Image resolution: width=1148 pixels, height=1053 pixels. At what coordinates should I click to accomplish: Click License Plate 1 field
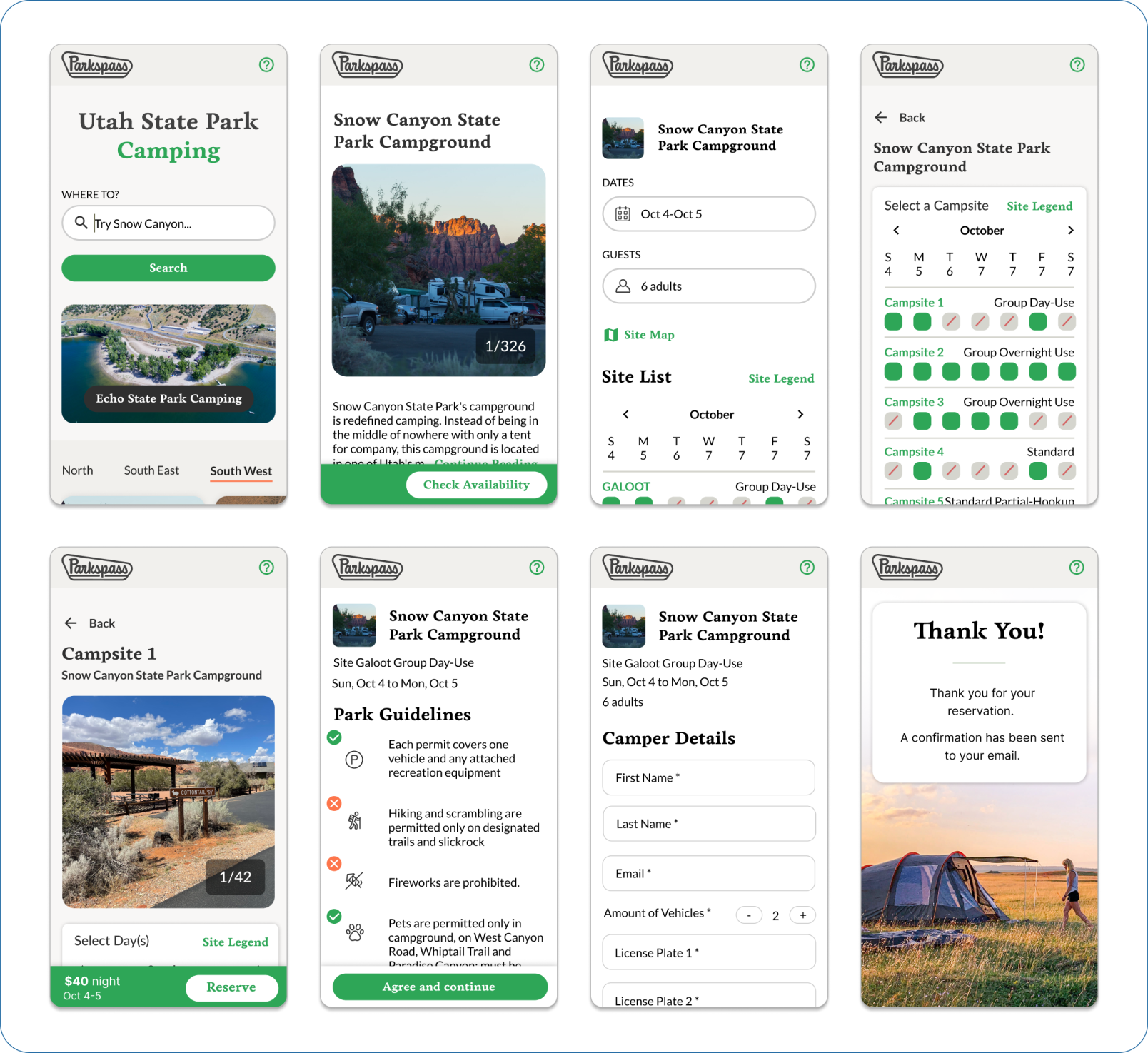(709, 952)
